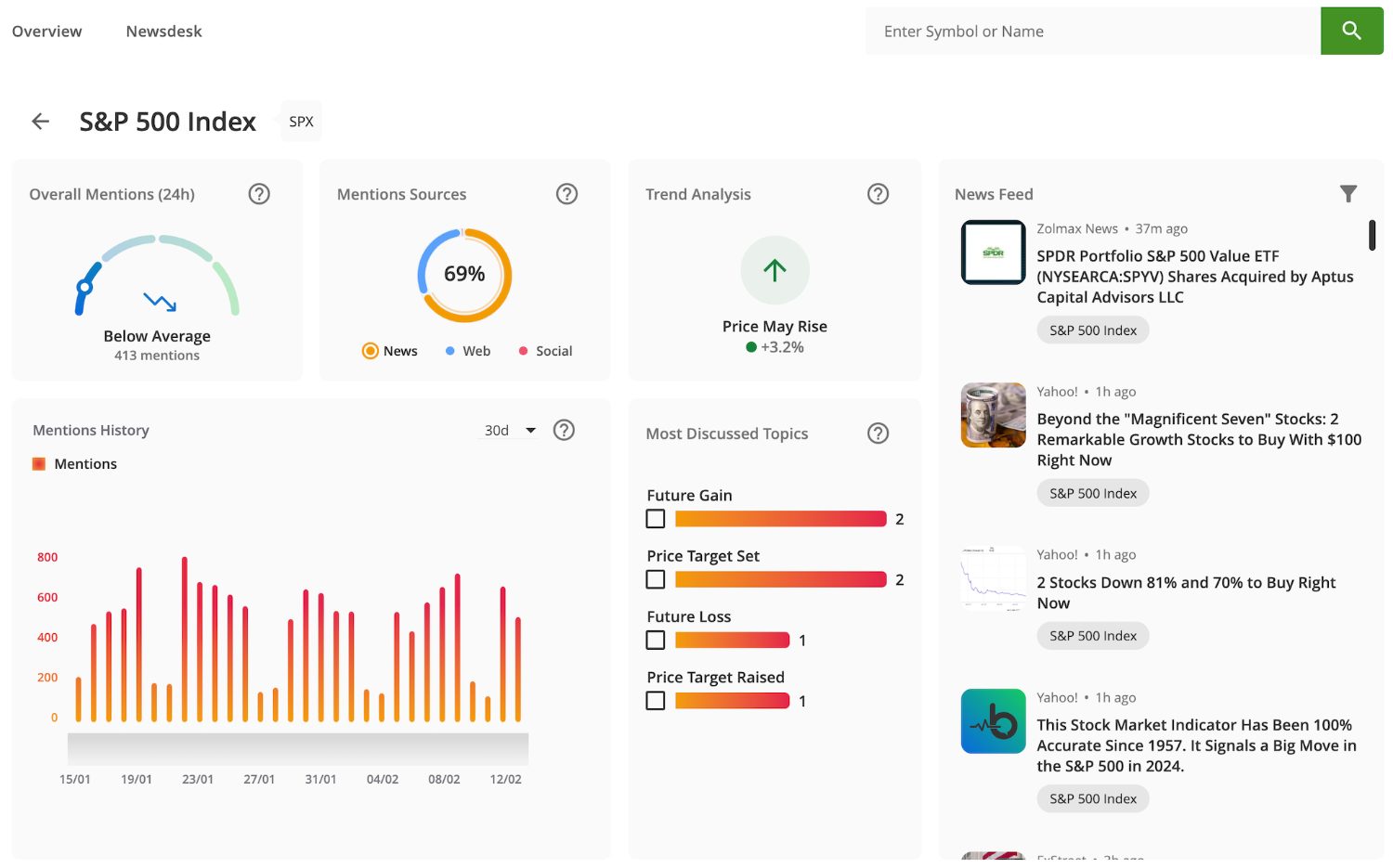Click the '413 mentions' count
Screen dimensions: 1393x868
pos(157,356)
